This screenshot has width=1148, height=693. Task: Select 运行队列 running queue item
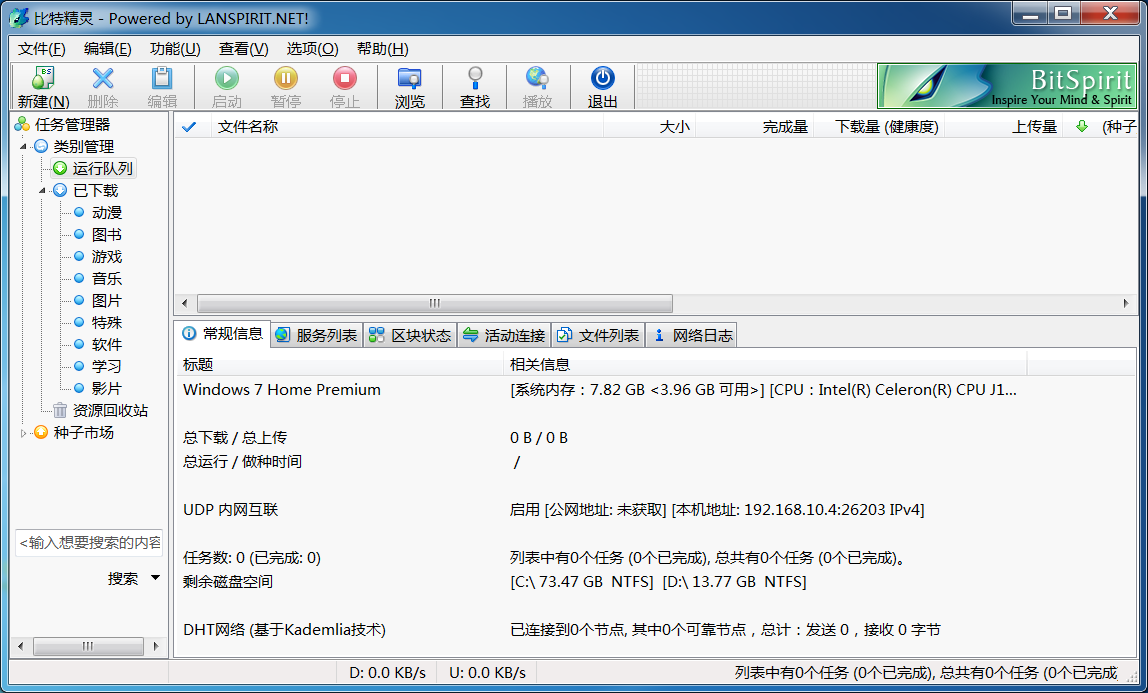pos(102,169)
